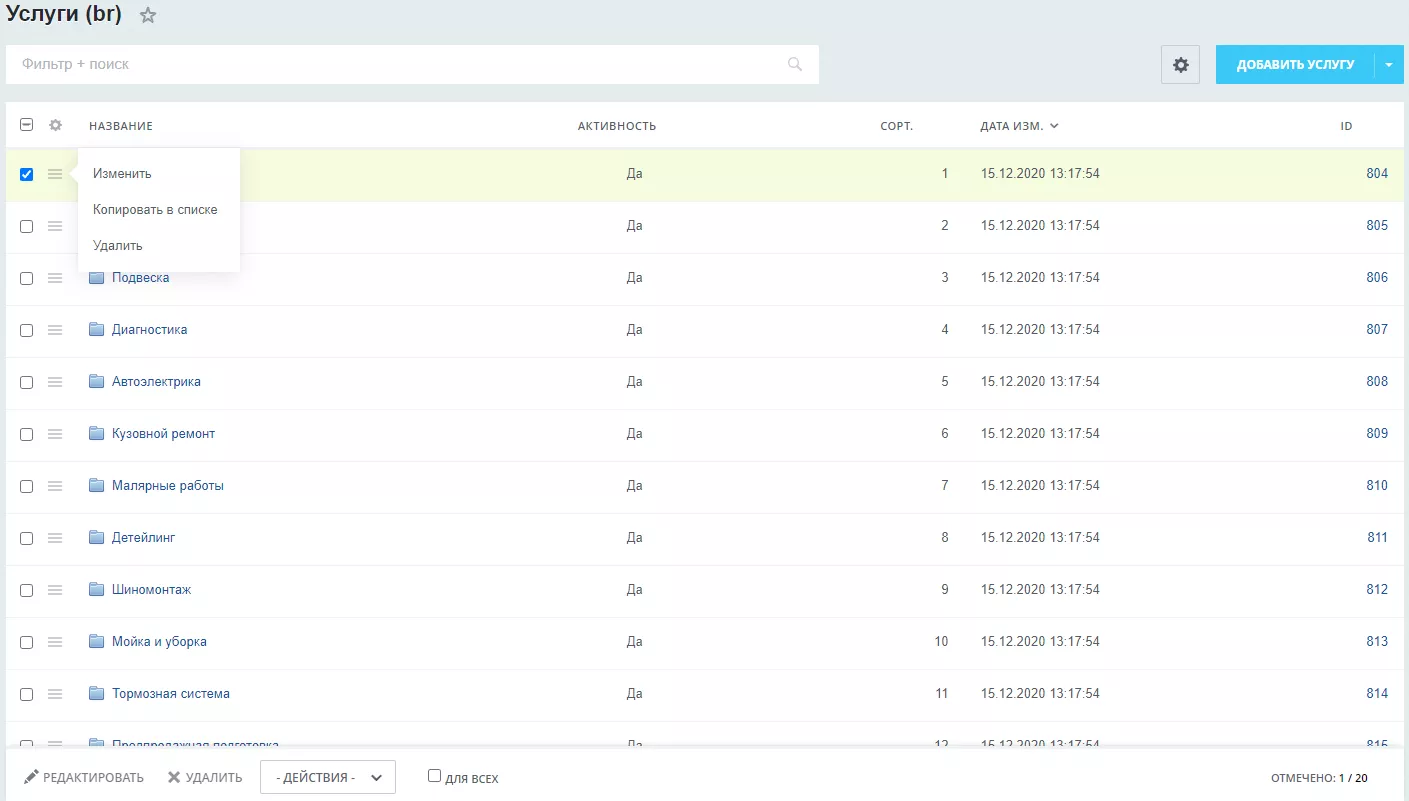Click the 'ОТМЕЧЕНО: 1 / 20' counter text
This screenshot has height=801, width=1409.
(x=1319, y=778)
